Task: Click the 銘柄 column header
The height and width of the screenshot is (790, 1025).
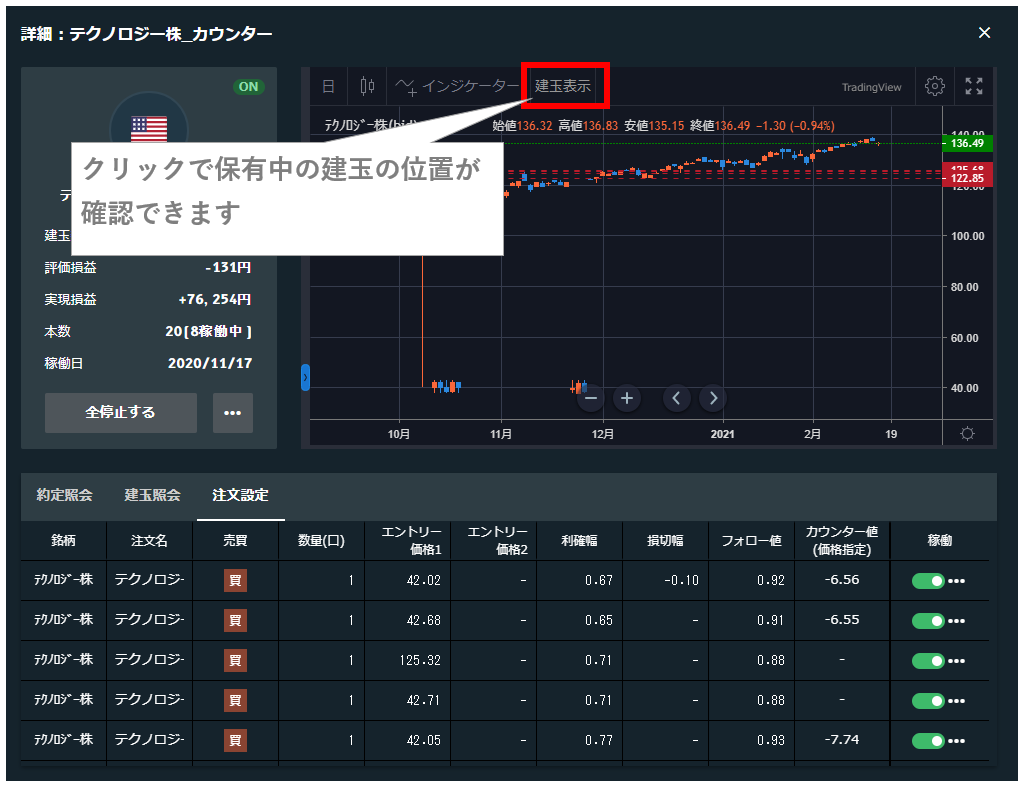Action: pyautogui.click(x=63, y=540)
